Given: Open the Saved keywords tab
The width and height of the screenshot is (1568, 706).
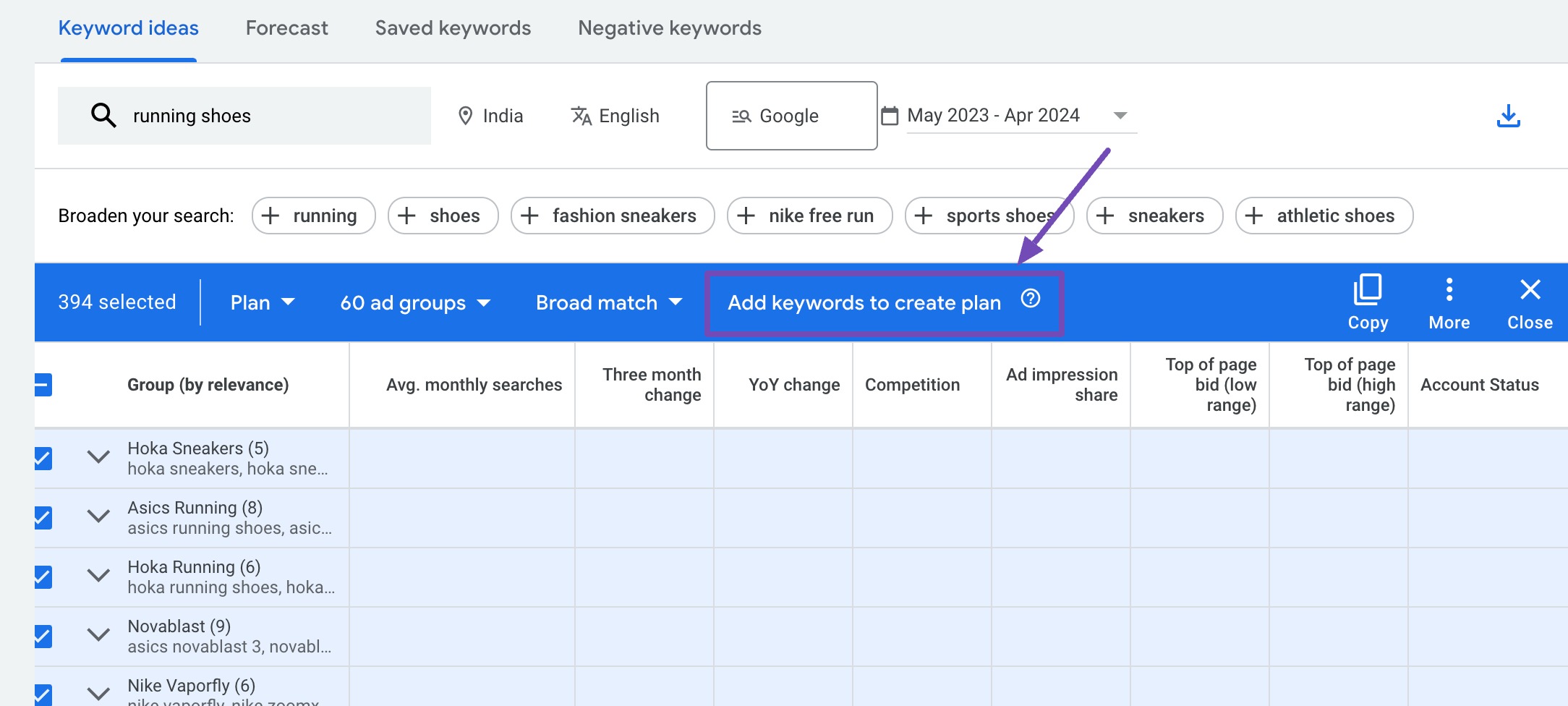Looking at the screenshot, I should 453,28.
